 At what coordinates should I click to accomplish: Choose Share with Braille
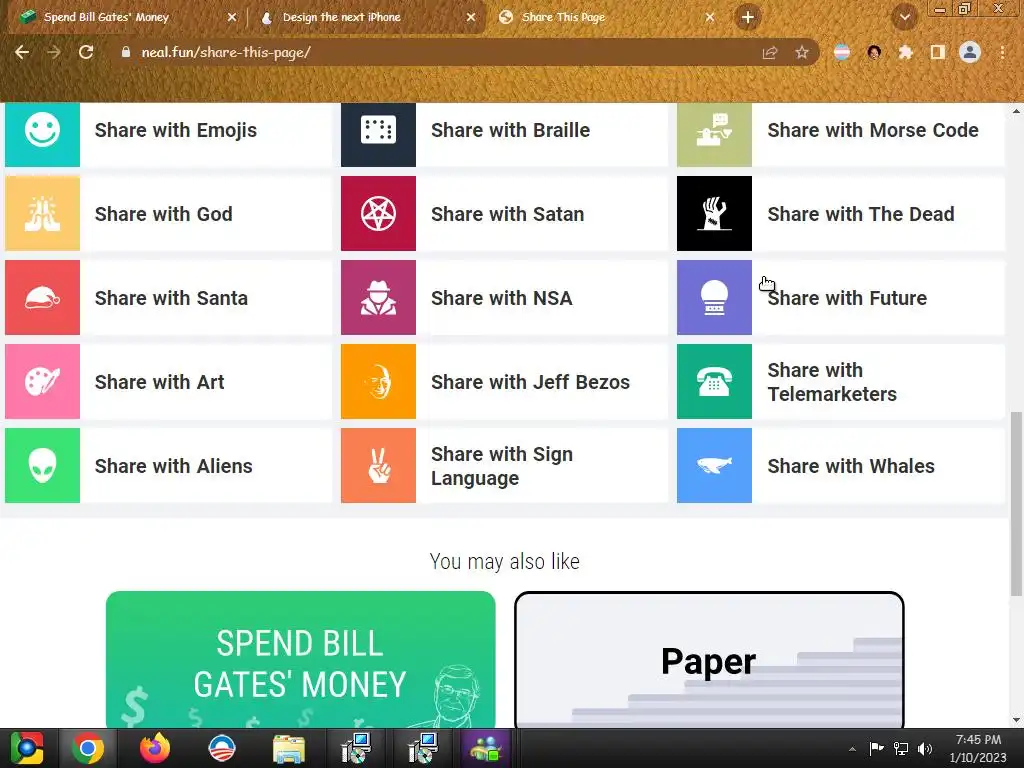click(x=510, y=130)
